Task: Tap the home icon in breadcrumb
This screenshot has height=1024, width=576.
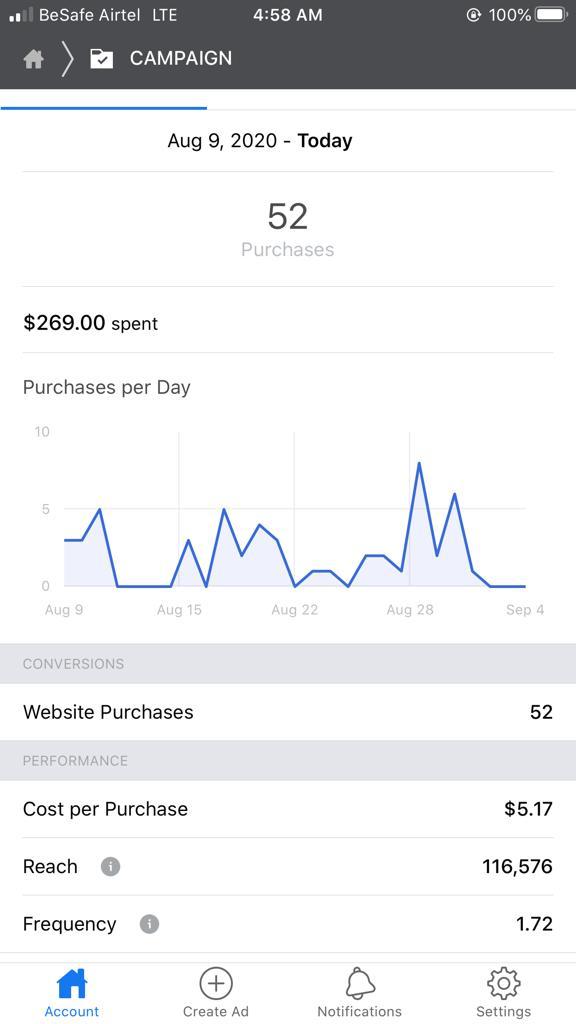Action: [33, 59]
